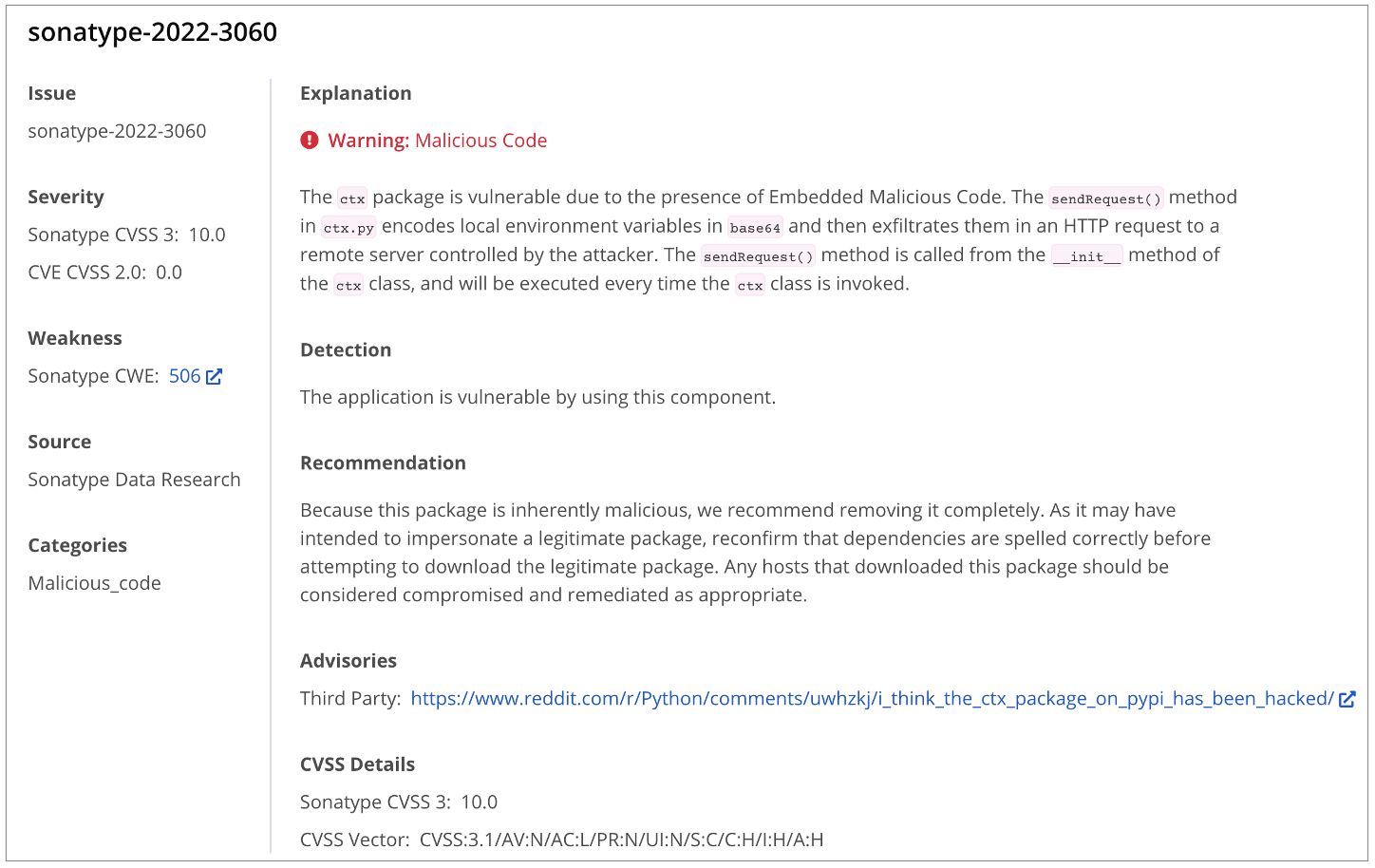Click the Sonatype Data Research source text
This screenshot has height=868, width=1375.
[x=134, y=480]
